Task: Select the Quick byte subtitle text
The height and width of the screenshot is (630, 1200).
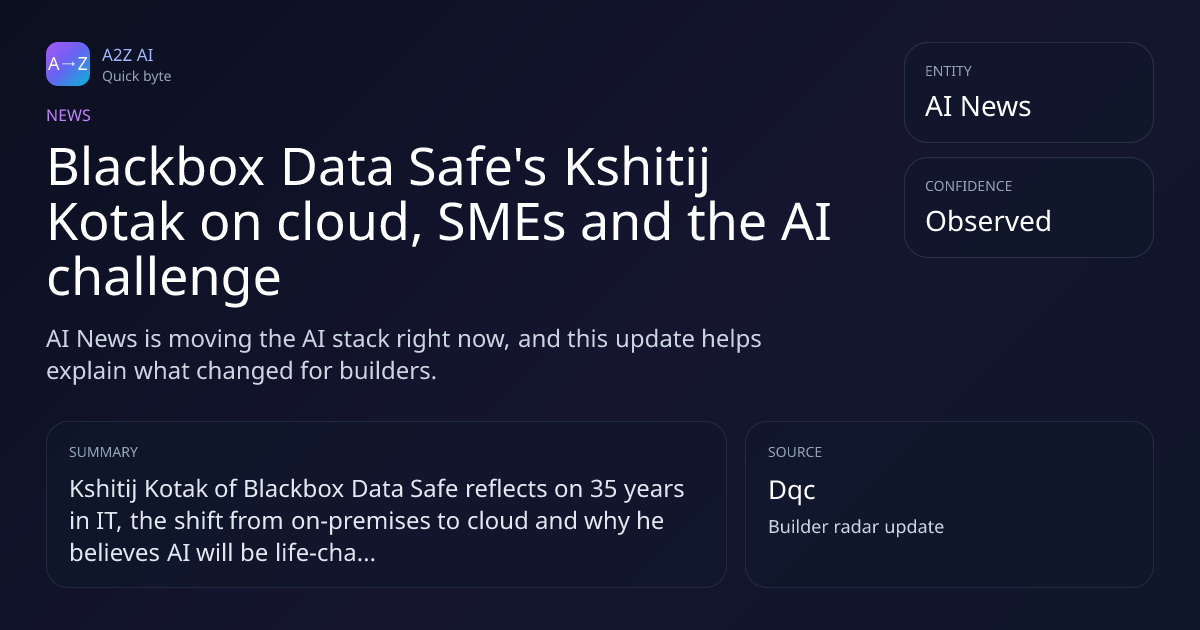Action: (x=136, y=76)
